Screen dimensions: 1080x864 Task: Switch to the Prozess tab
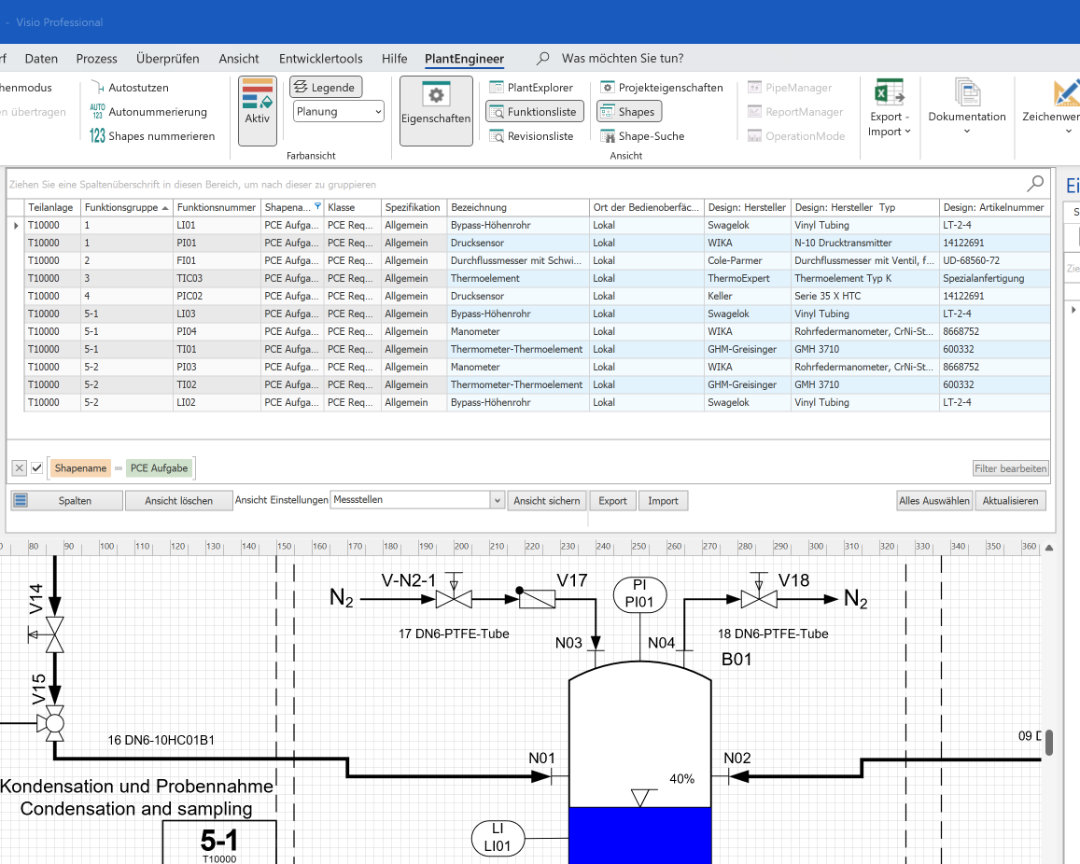point(96,59)
